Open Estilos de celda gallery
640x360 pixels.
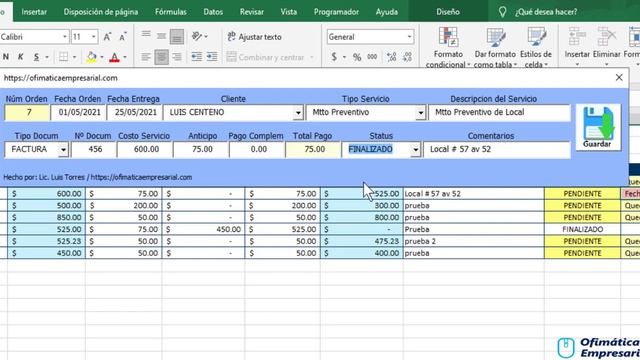coord(536,47)
